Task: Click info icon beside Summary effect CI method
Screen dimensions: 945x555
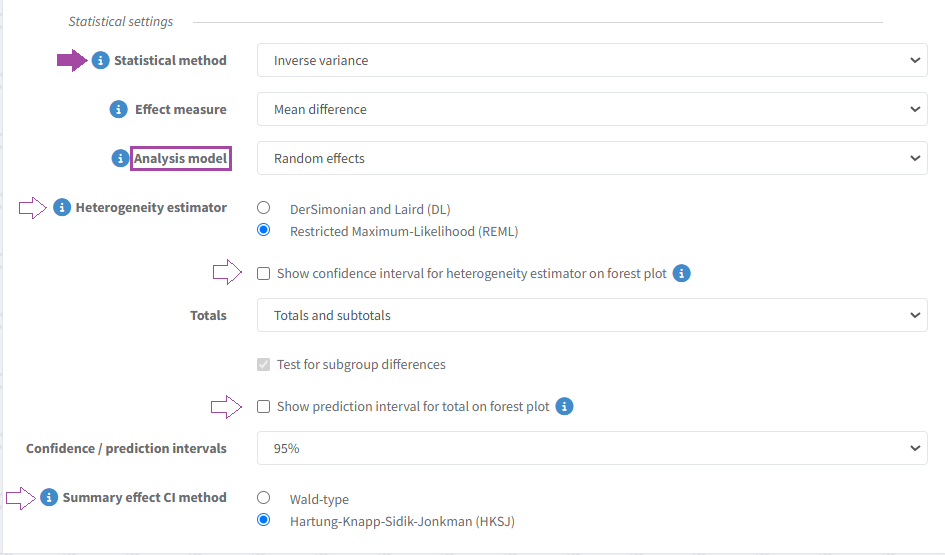Action: pos(49,498)
